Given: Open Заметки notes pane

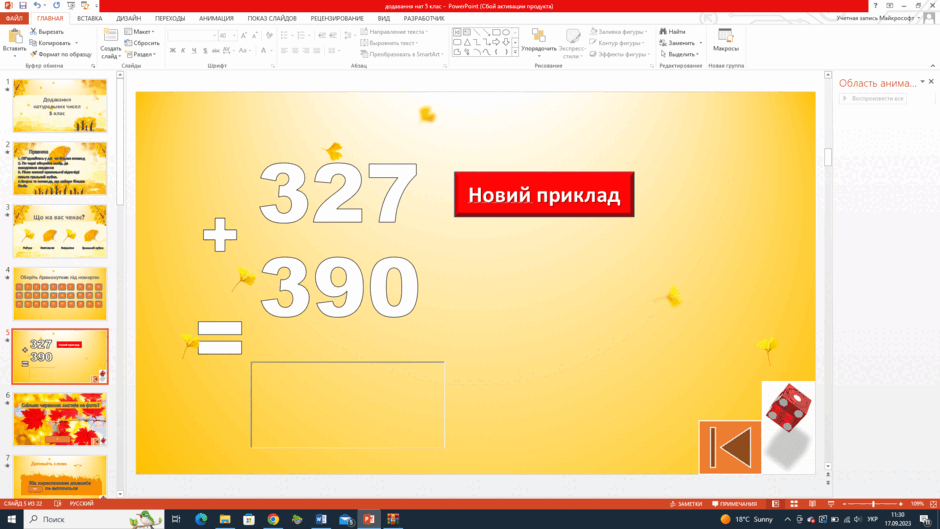Looking at the screenshot, I should click(x=686, y=504).
